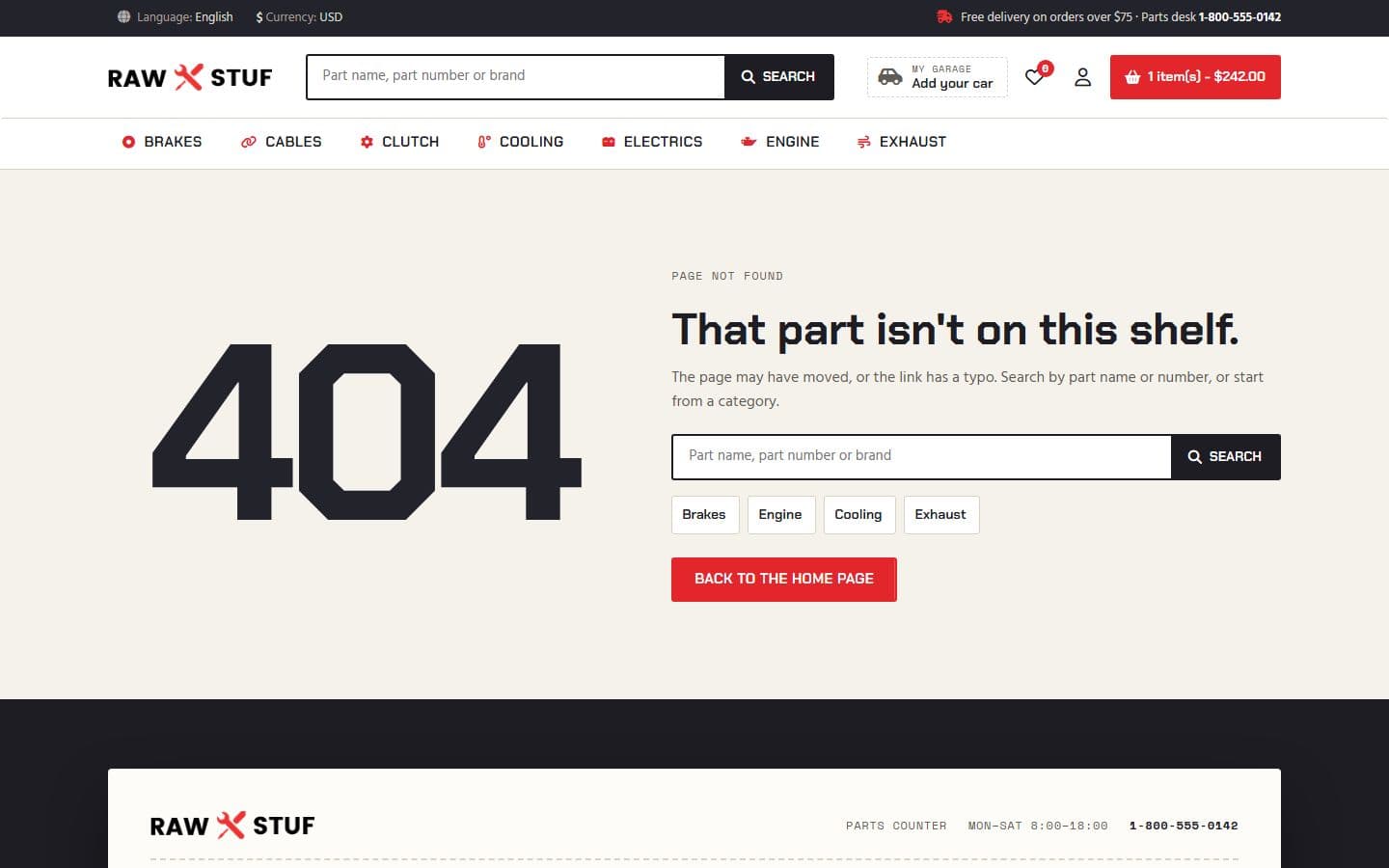Select the Brakes quick category chip
This screenshot has width=1389, height=868.
pyautogui.click(x=705, y=515)
